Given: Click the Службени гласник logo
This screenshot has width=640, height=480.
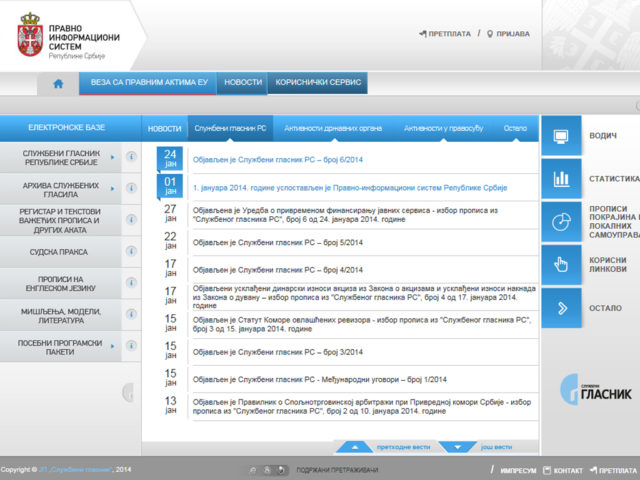Looking at the screenshot, I should point(595,386).
